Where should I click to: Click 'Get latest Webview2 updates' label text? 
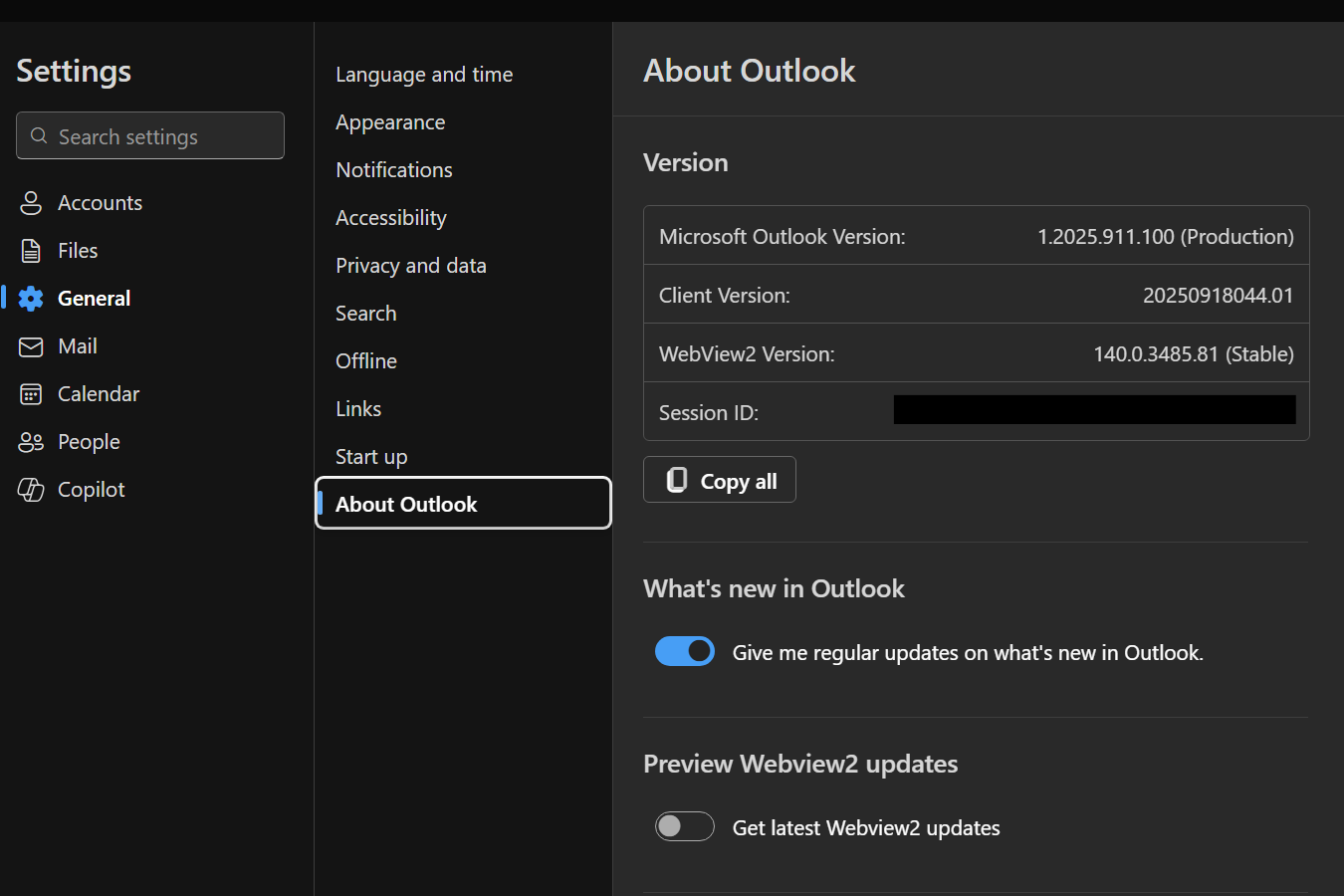pyautogui.click(x=866, y=828)
